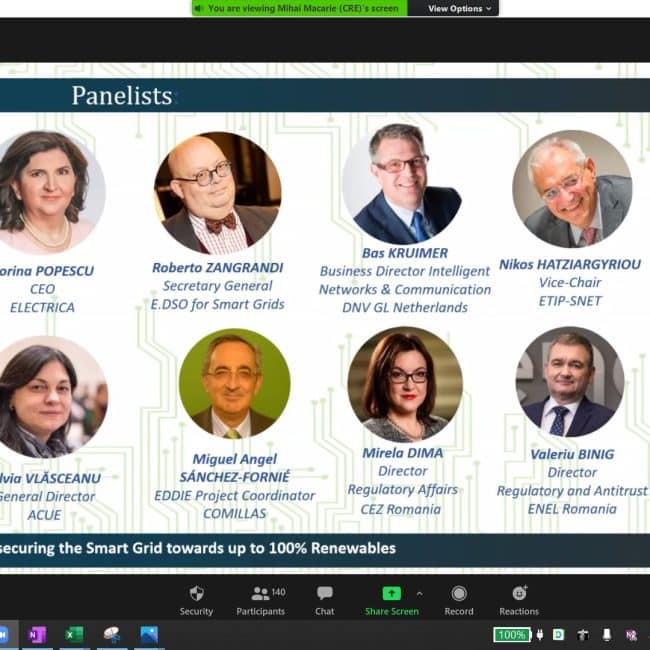The image size is (650, 650).
Task: Click 'COMILLAS' text
Action: tap(235, 514)
